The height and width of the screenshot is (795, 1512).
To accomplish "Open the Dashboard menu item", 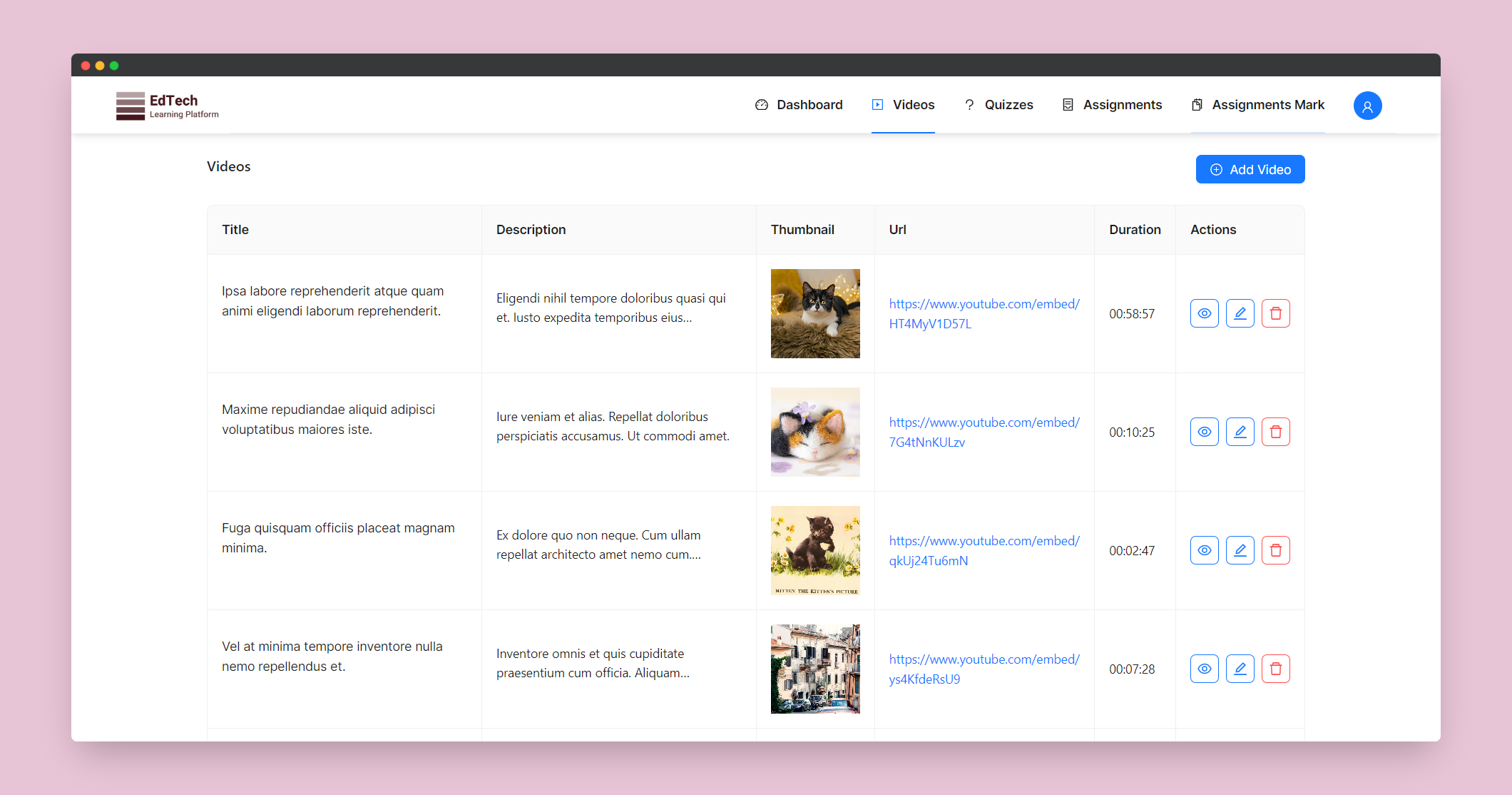I will (799, 105).
